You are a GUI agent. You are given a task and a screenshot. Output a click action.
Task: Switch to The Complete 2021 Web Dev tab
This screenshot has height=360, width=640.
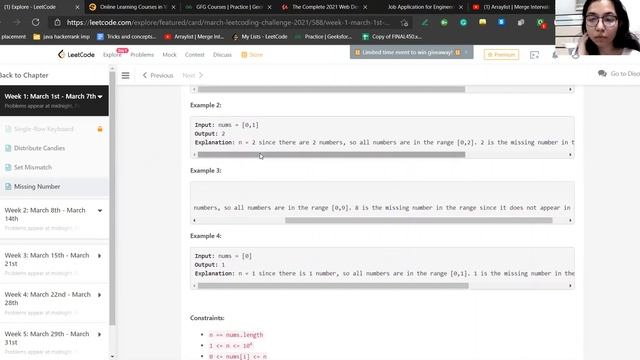tap(324, 7)
